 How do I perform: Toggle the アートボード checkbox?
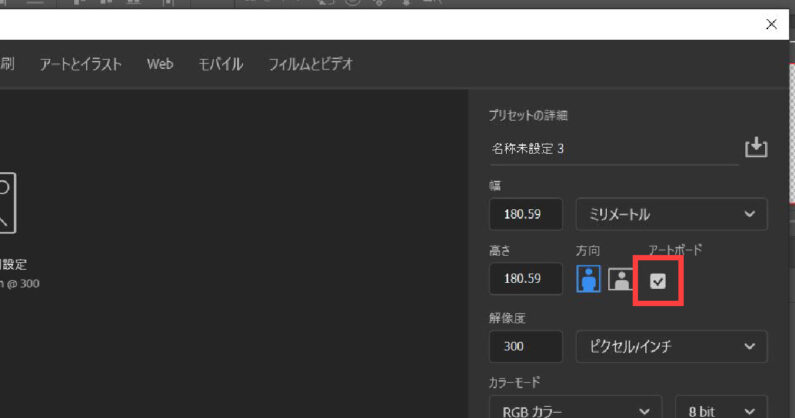point(658,281)
